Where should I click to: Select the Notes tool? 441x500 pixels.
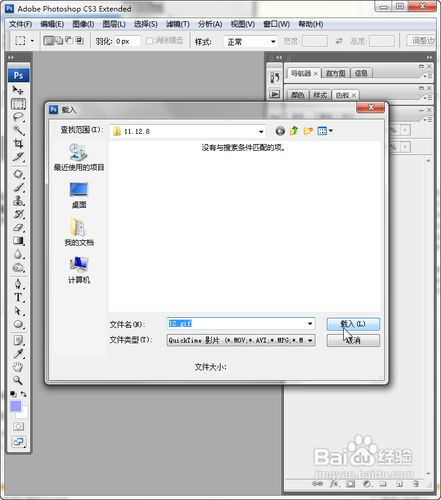coord(18,340)
